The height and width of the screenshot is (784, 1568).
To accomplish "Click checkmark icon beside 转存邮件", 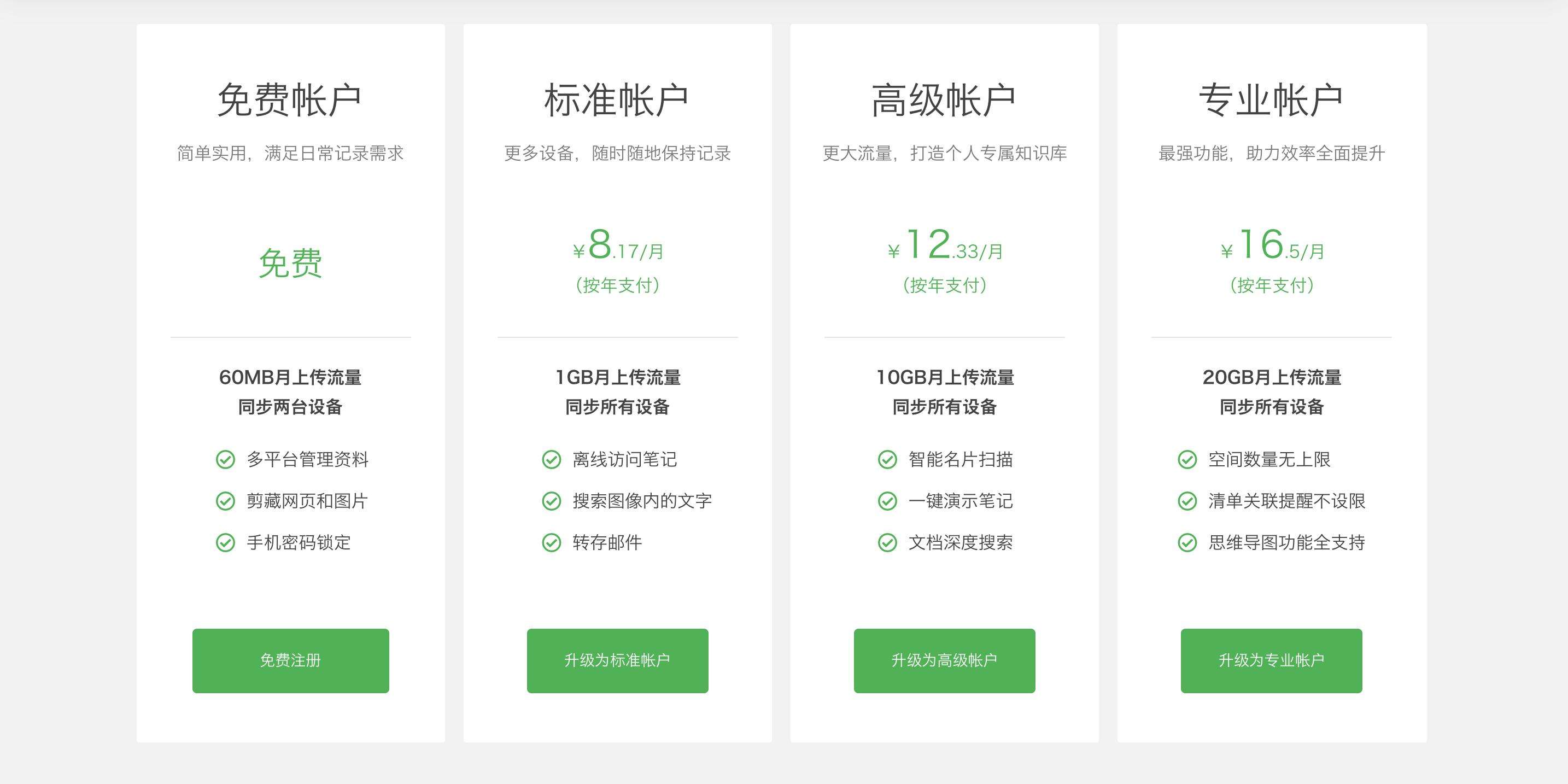I will coord(552,542).
